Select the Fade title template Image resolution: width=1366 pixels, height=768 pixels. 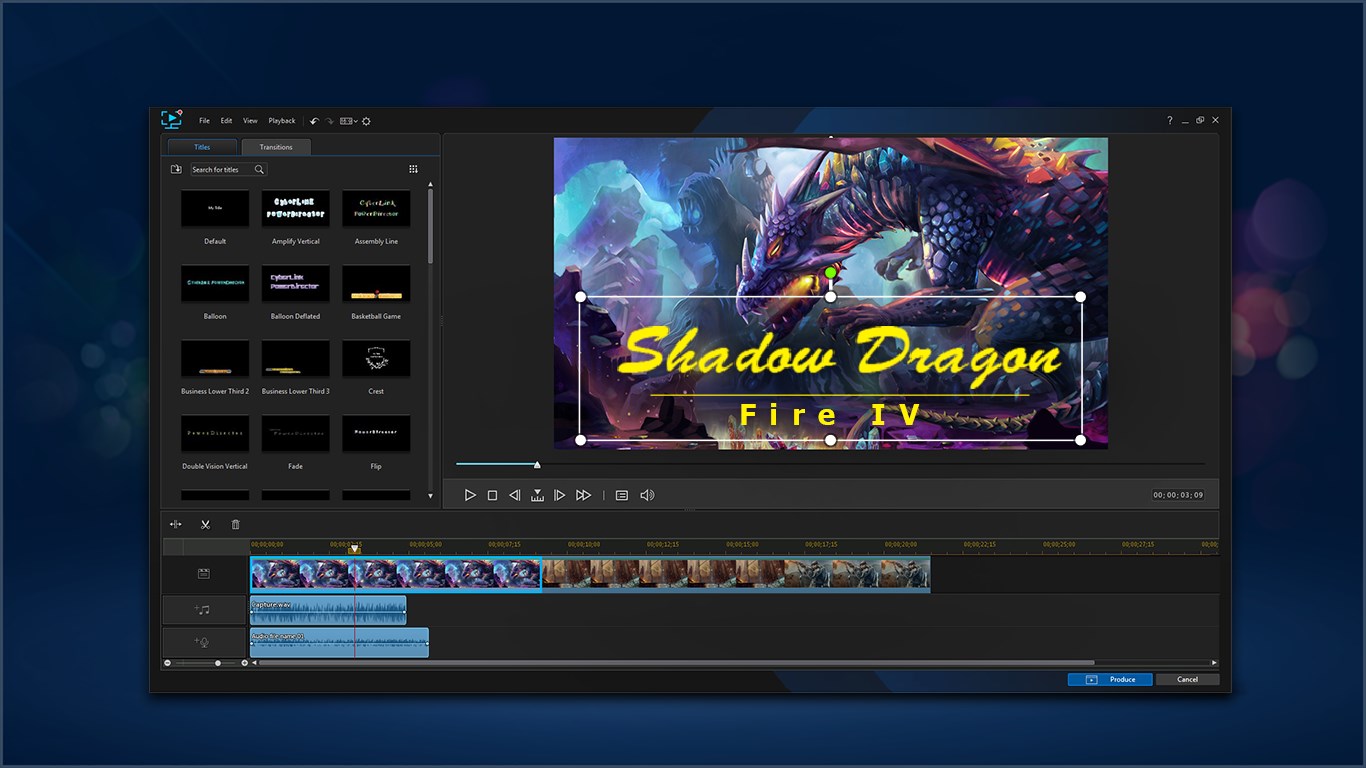click(x=296, y=433)
